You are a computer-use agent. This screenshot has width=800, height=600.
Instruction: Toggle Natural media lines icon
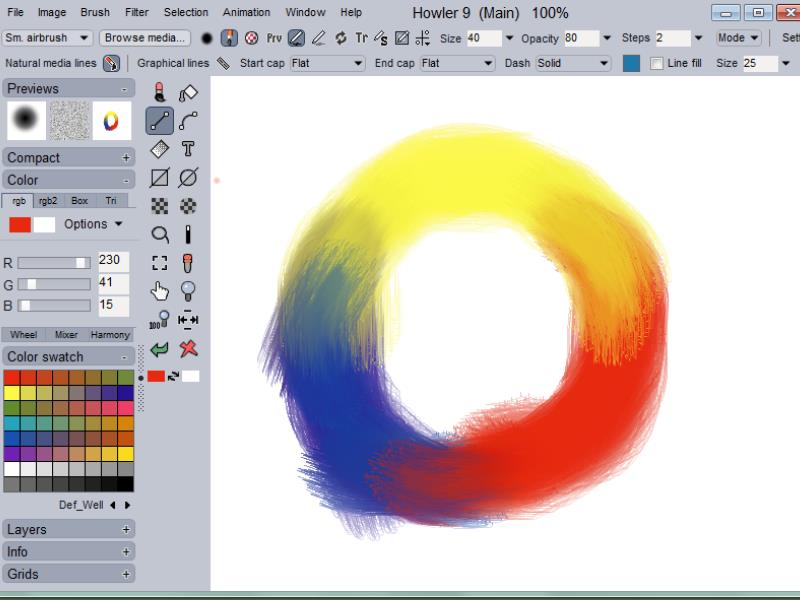coord(111,63)
